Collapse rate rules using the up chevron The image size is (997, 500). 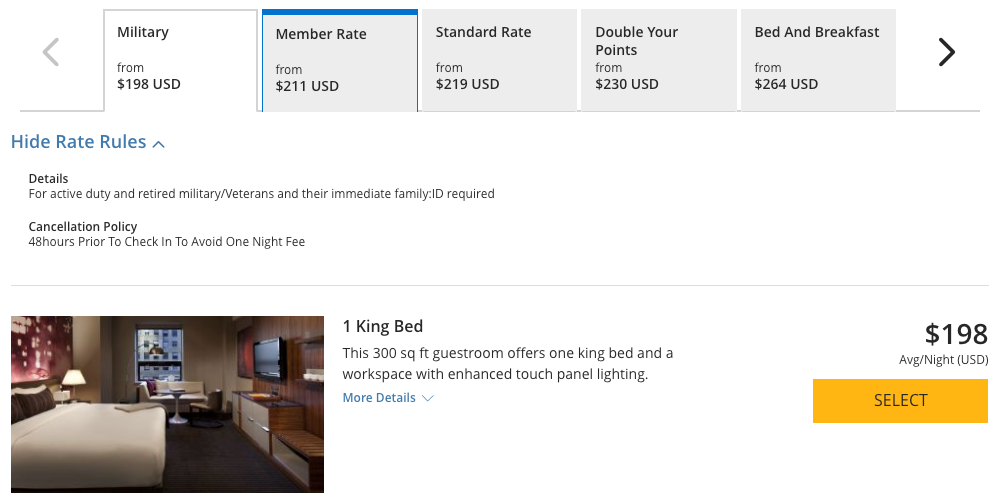coord(158,144)
